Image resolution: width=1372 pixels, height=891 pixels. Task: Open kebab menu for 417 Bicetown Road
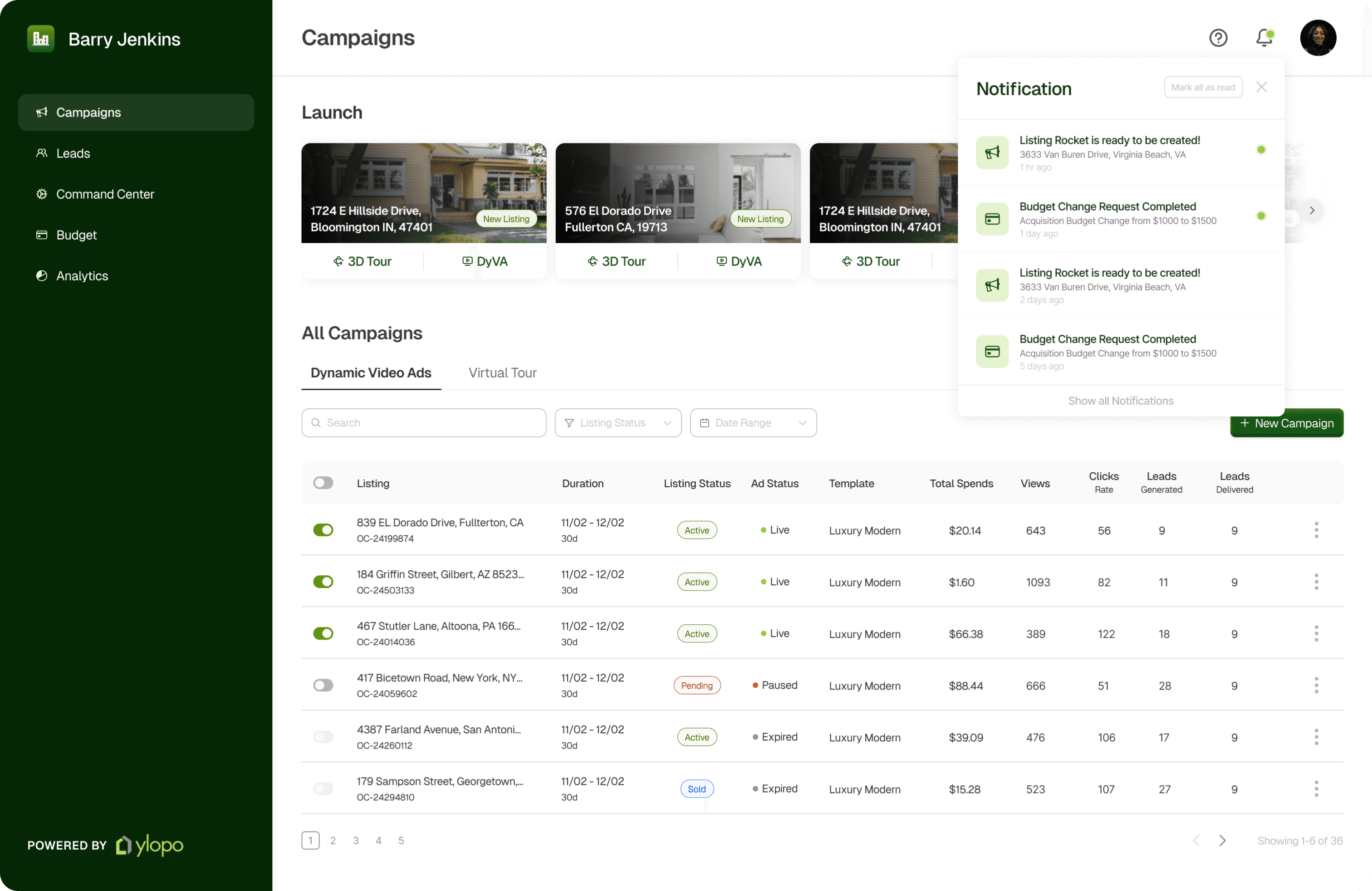click(x=1316, y=685)
